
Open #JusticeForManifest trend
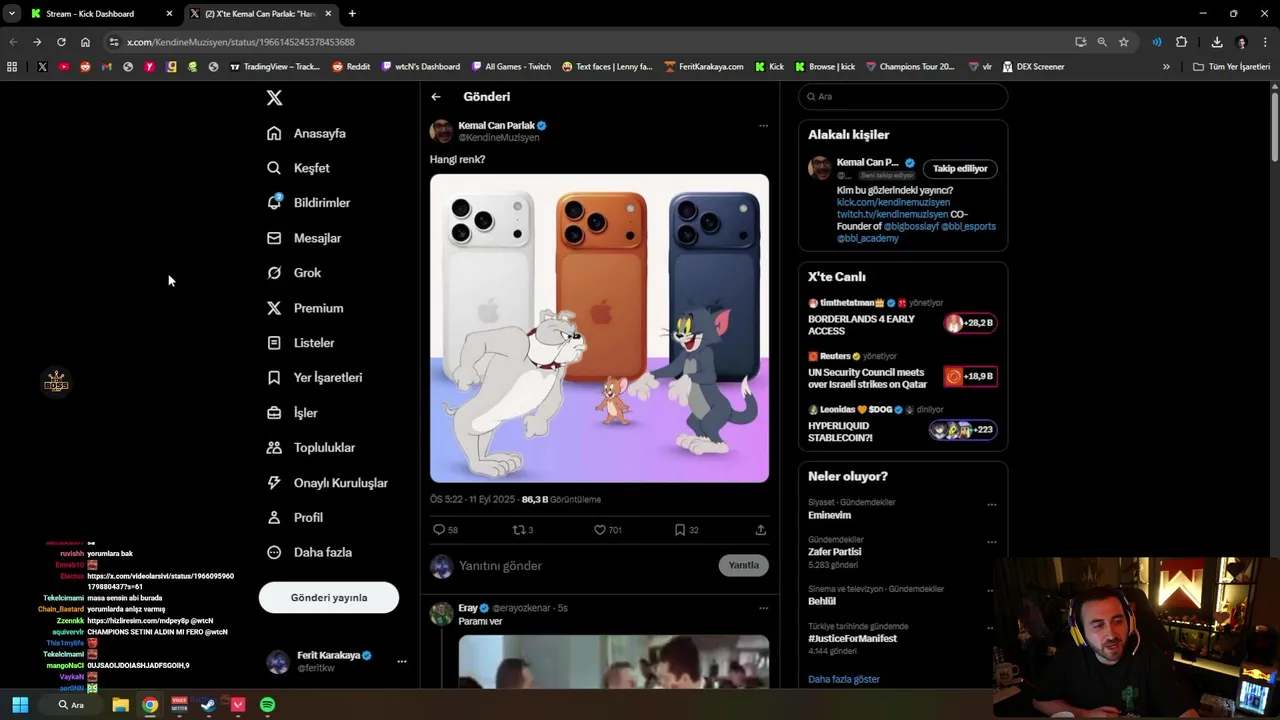coord(852,638)
